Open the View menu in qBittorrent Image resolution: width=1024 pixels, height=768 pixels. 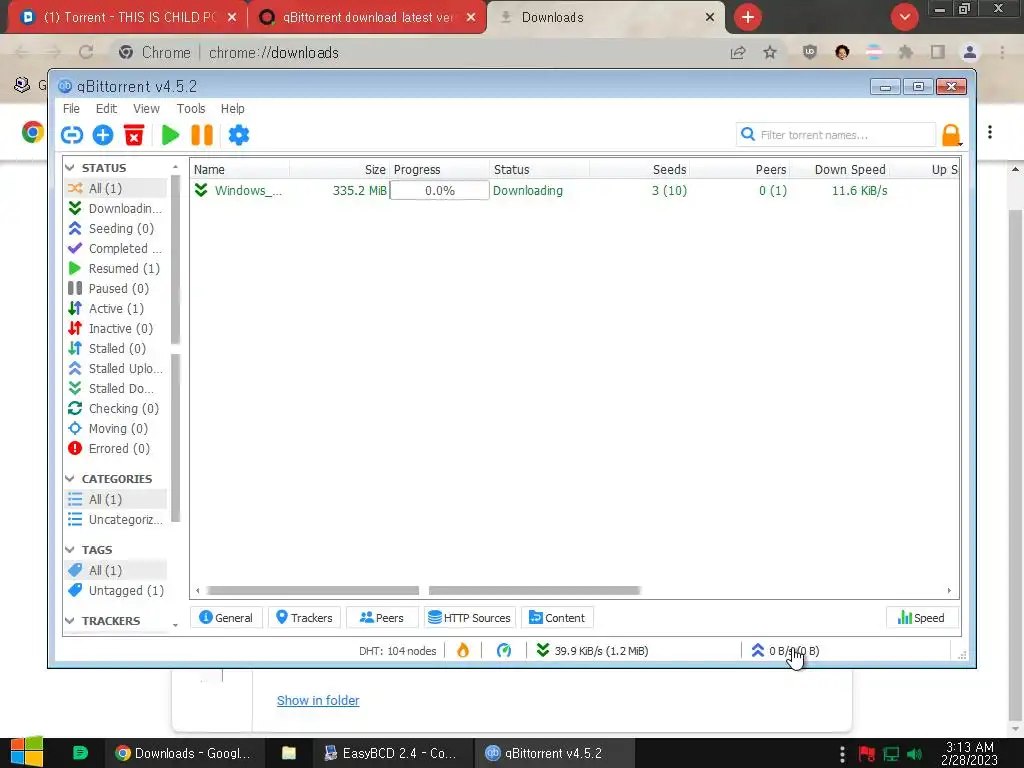pyautogui.click(x=146, y=108)
